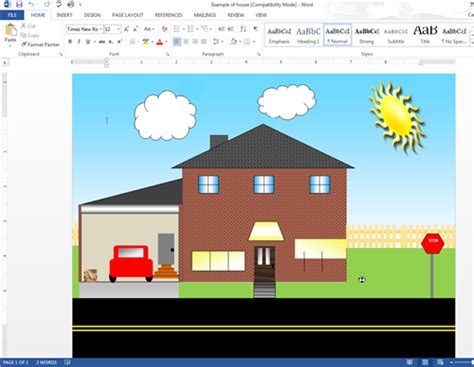Click the Redo/Repeat icon in quick access toolbar
The width and height of the screenshot is (474, 367).
coord(47,4)
